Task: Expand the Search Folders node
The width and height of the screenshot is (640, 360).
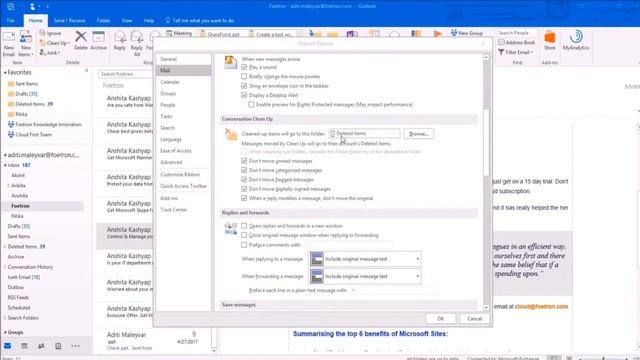Action: pos(5,318)
